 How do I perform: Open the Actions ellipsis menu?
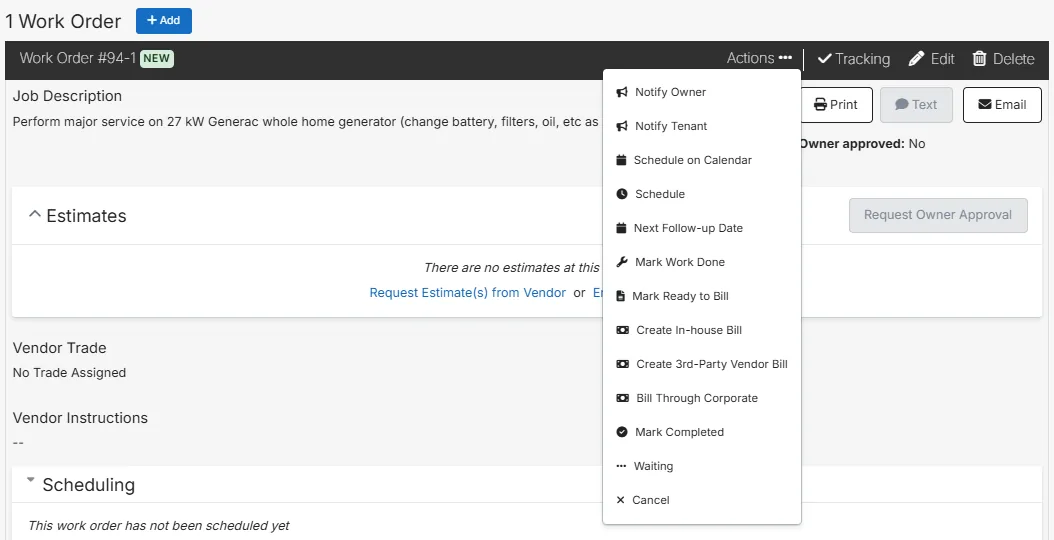click(760, 59)
